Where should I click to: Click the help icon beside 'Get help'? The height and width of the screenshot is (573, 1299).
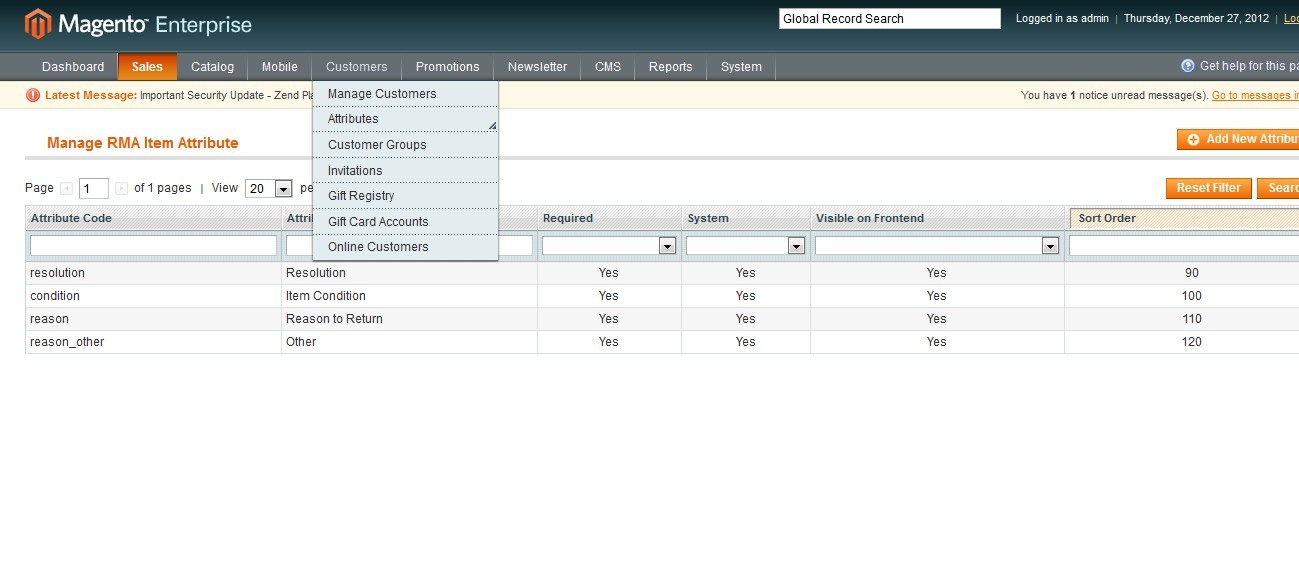tap(1188, 66)
